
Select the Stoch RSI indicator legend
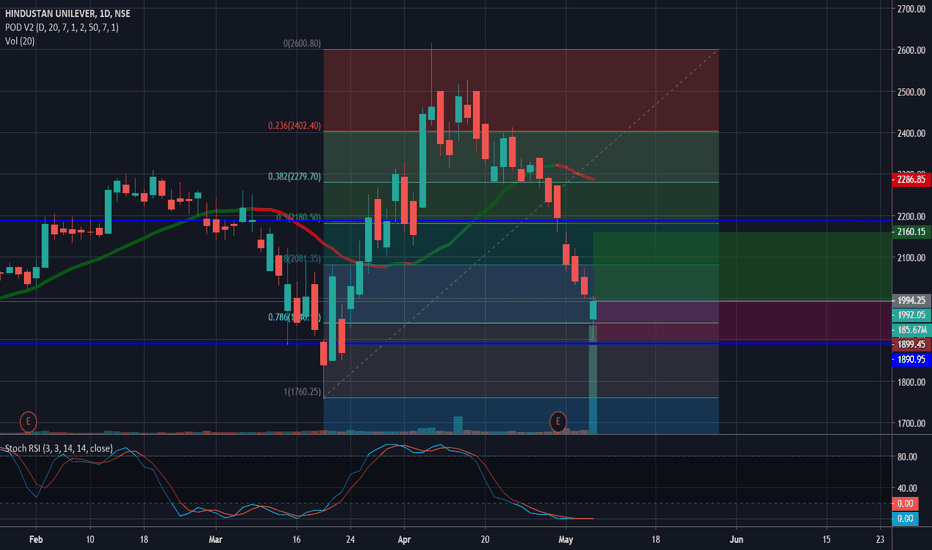(x=59, y=448)
